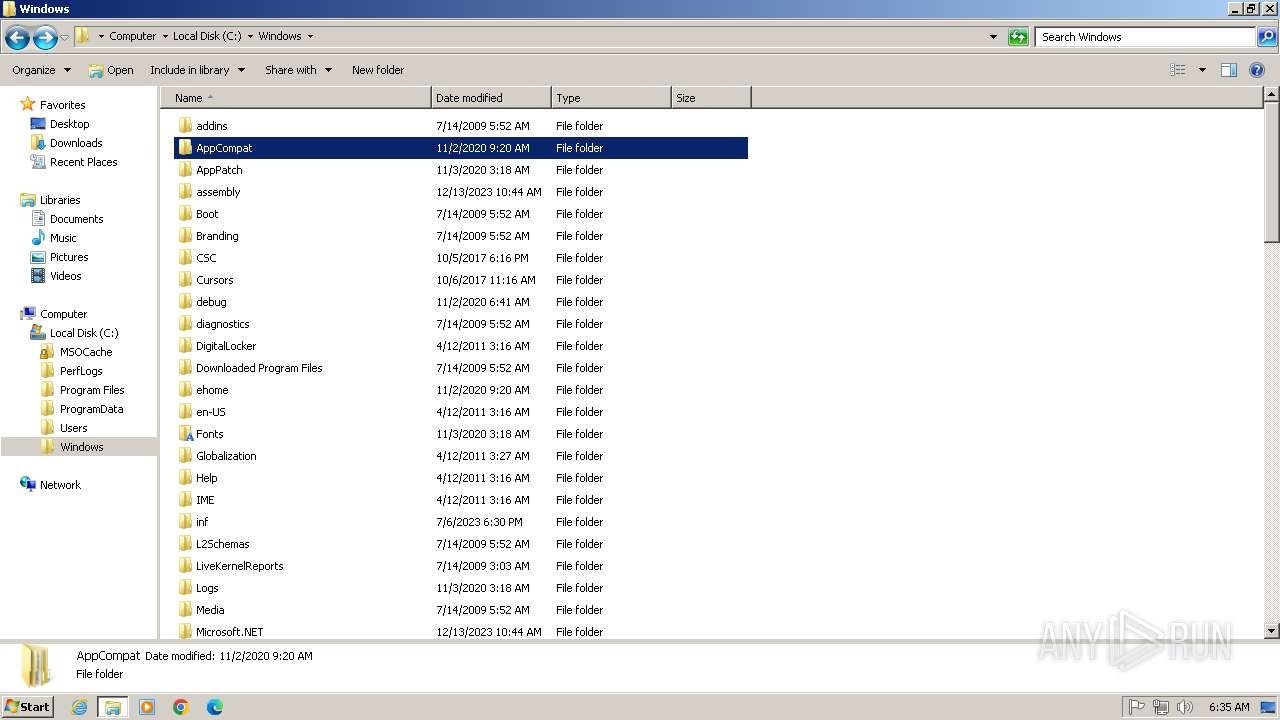Viewport: 1280px width, 720px height.
Task: Launch Google Chrome from taskbar
Action: (x=181, y=707)
